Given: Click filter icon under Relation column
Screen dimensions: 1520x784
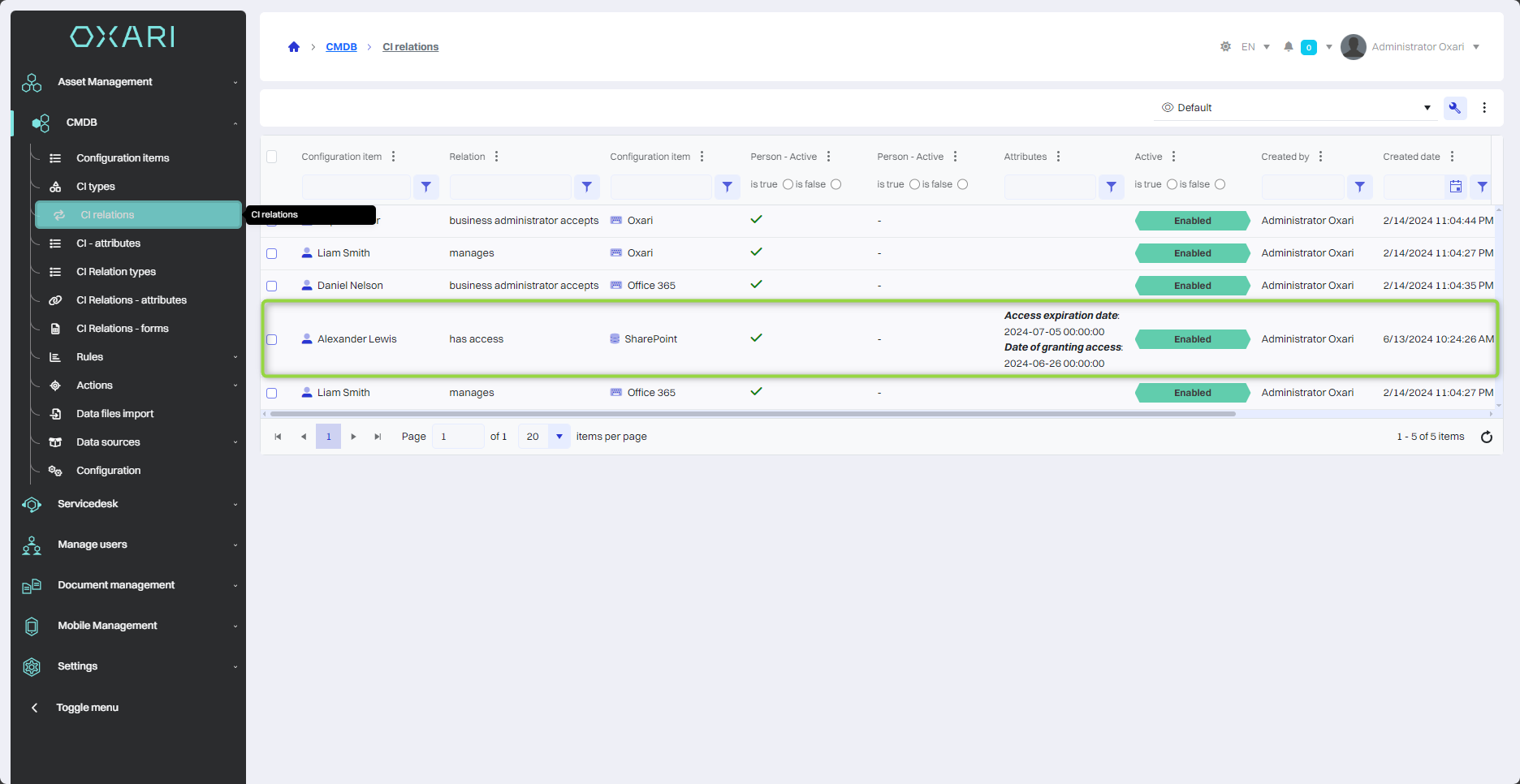Looking at the screenshot, I should 586,187.
